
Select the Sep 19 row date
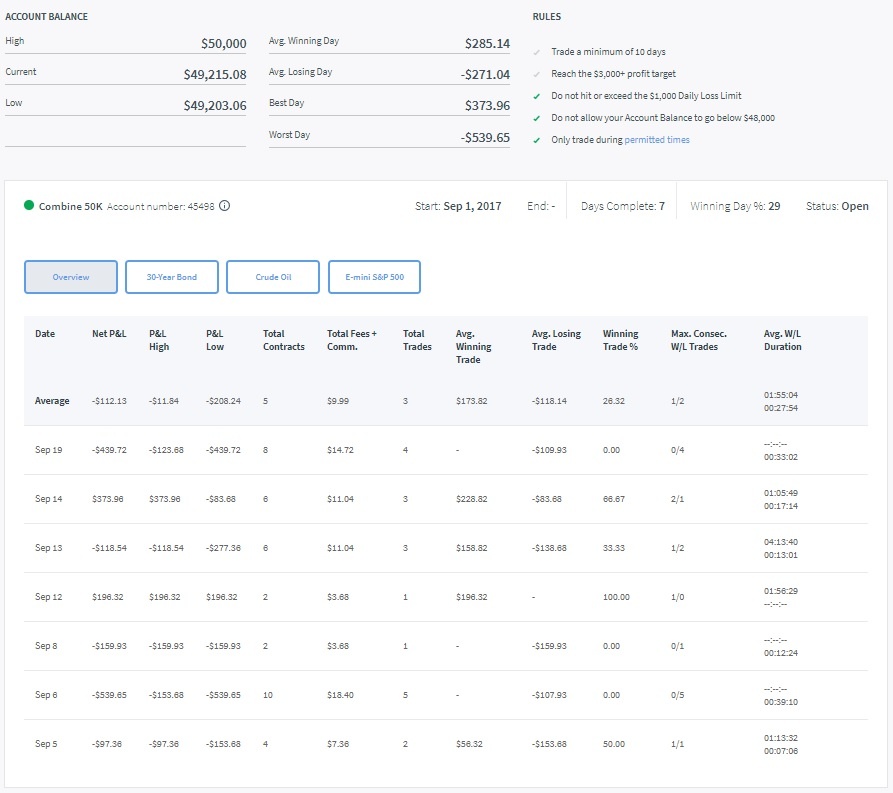[49, 450]
